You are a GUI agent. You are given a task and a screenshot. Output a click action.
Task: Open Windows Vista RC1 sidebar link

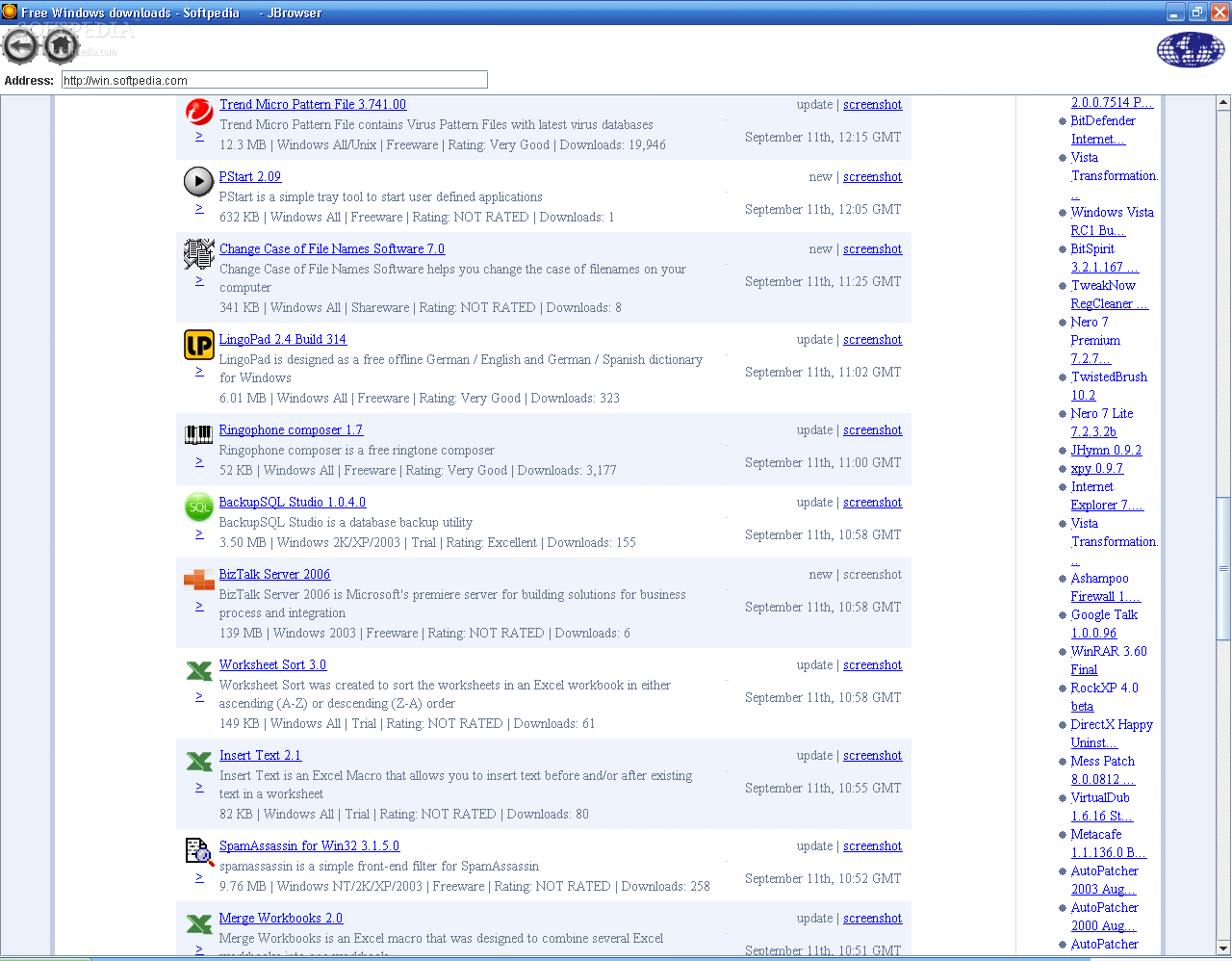coord(1112,221)
